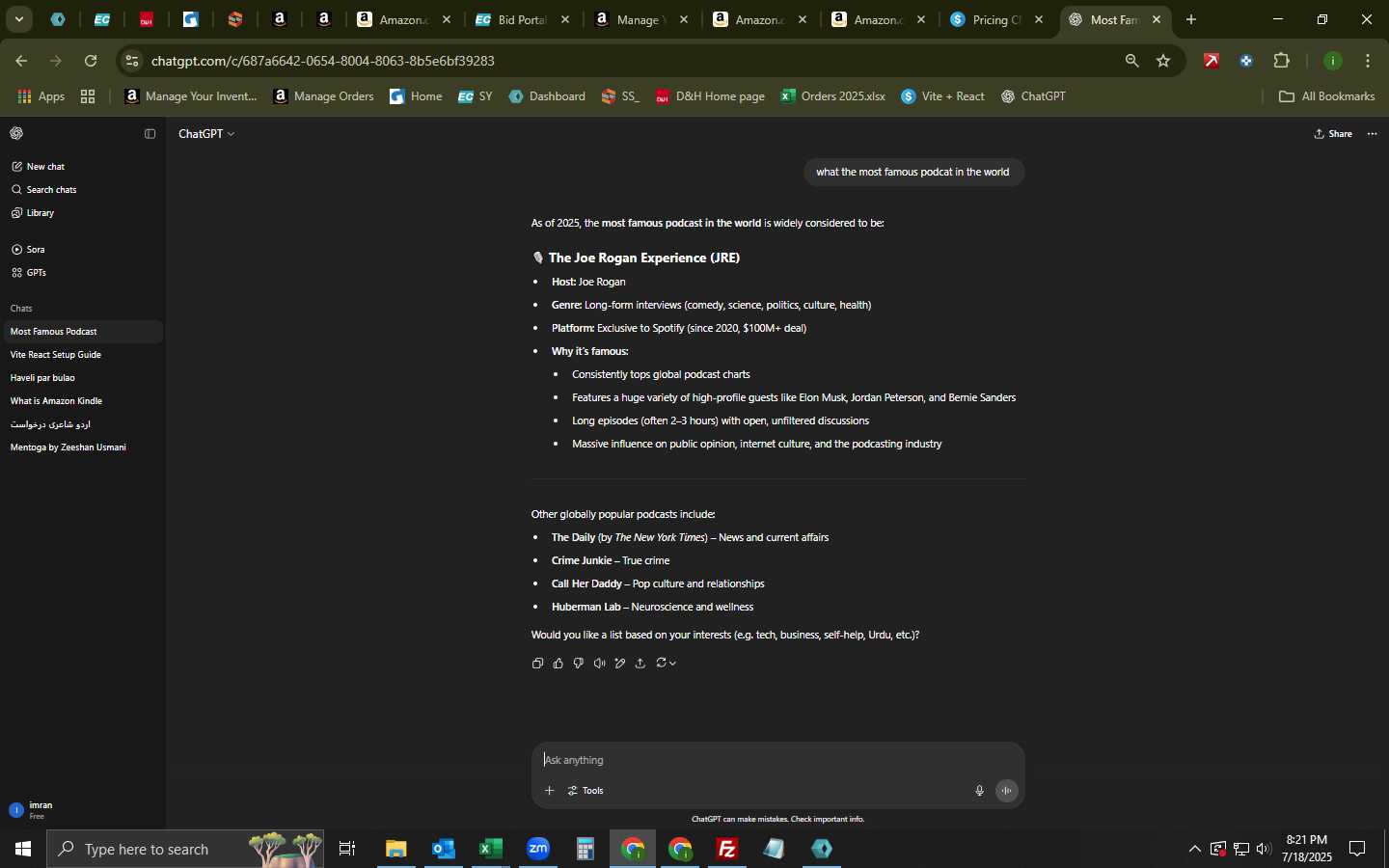The height and width of the screenshot is (868, 1389).
Task: Open the red arrow extension
Action: pos(1212,61)
